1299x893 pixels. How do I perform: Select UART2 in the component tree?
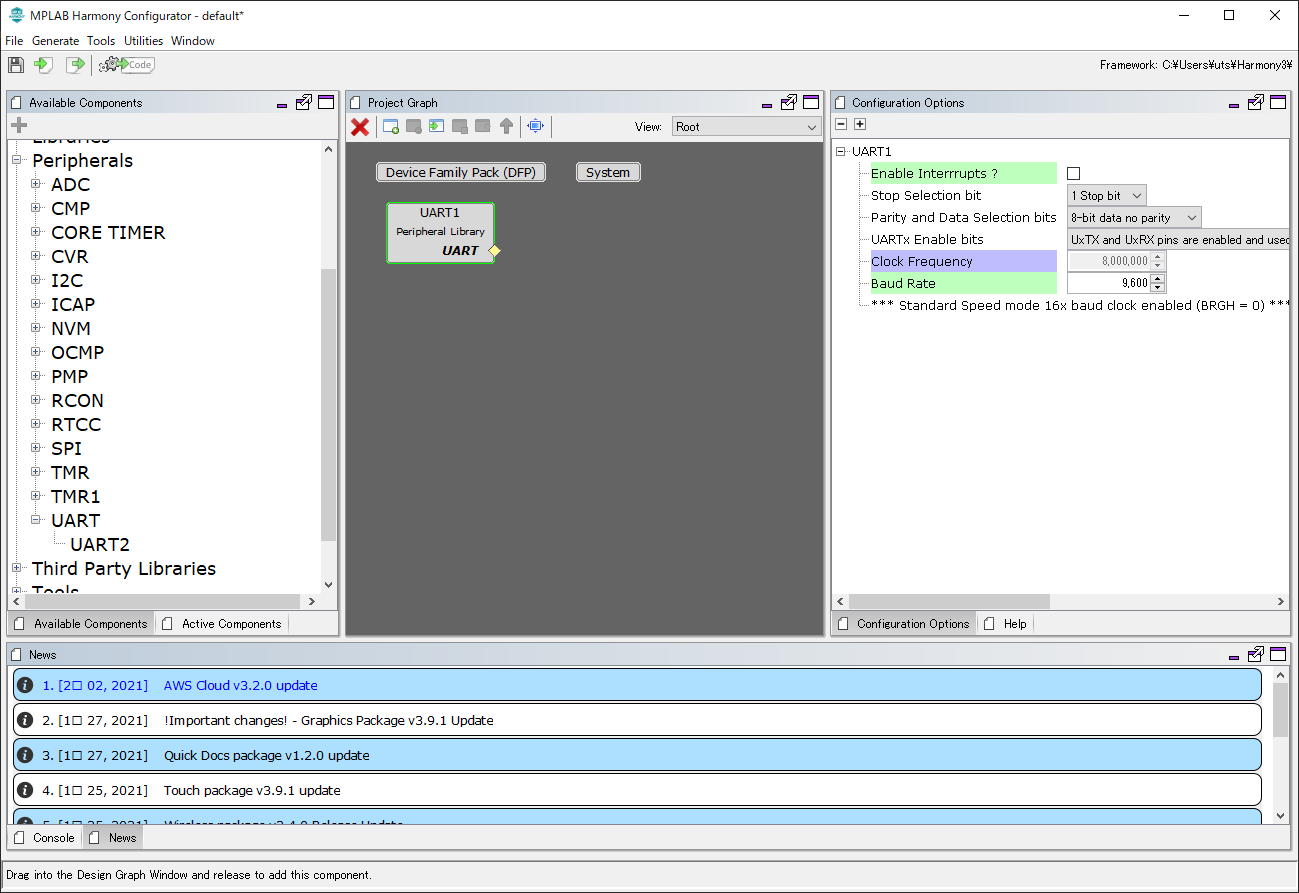tap(100, 545)
